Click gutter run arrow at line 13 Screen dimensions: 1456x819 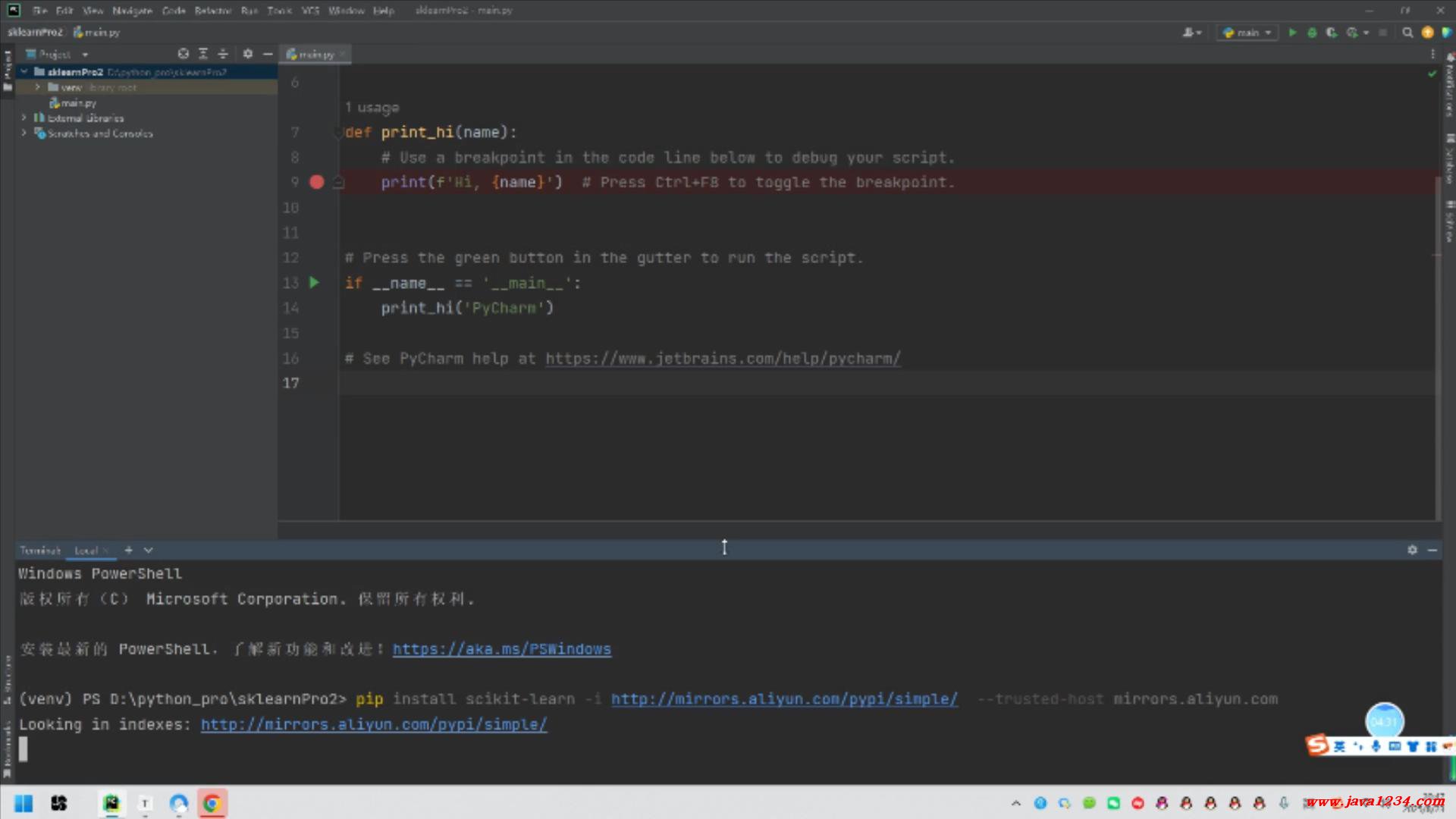point(315,283)
